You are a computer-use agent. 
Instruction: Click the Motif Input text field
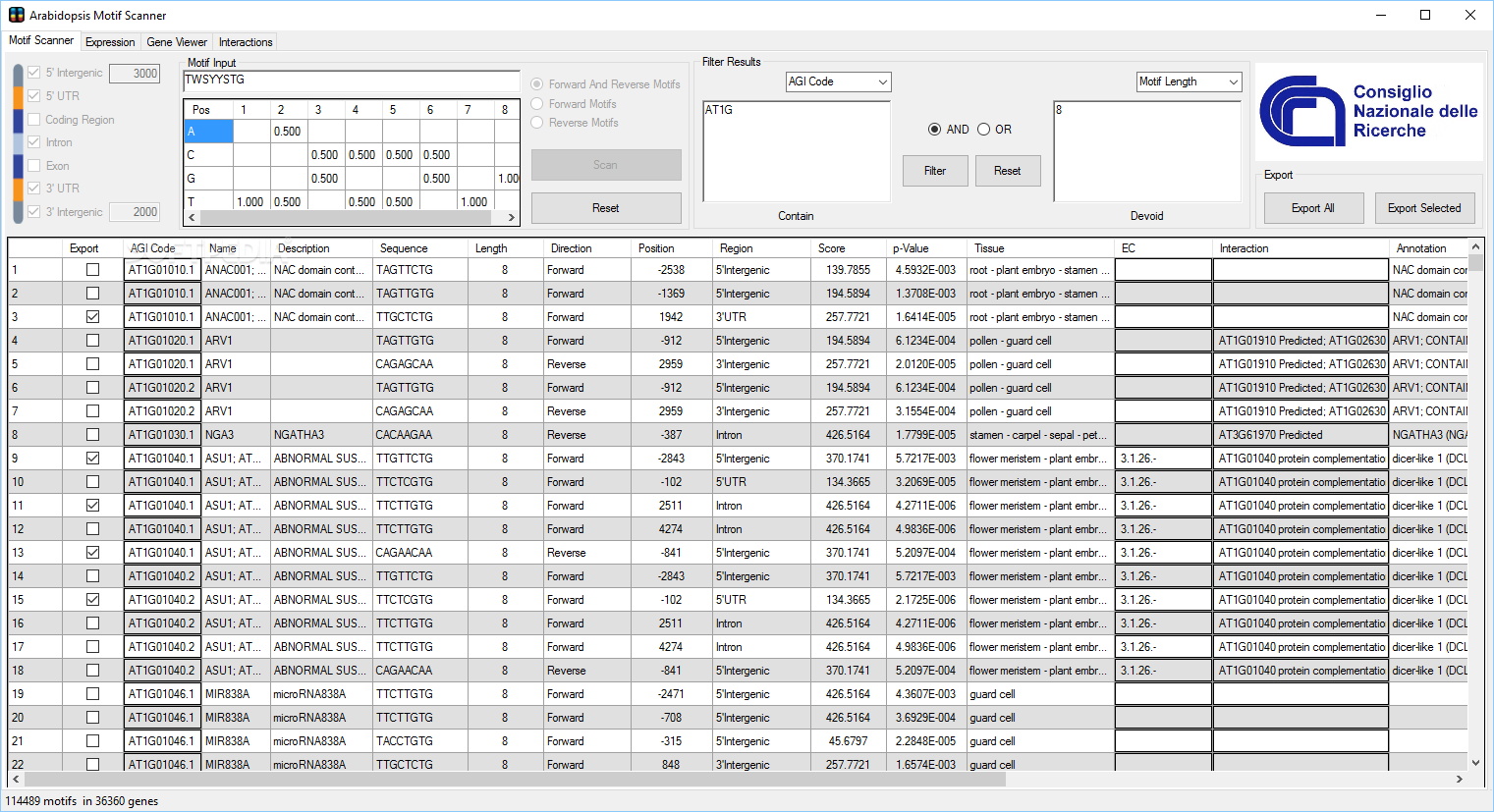click(x=352, y=81)
